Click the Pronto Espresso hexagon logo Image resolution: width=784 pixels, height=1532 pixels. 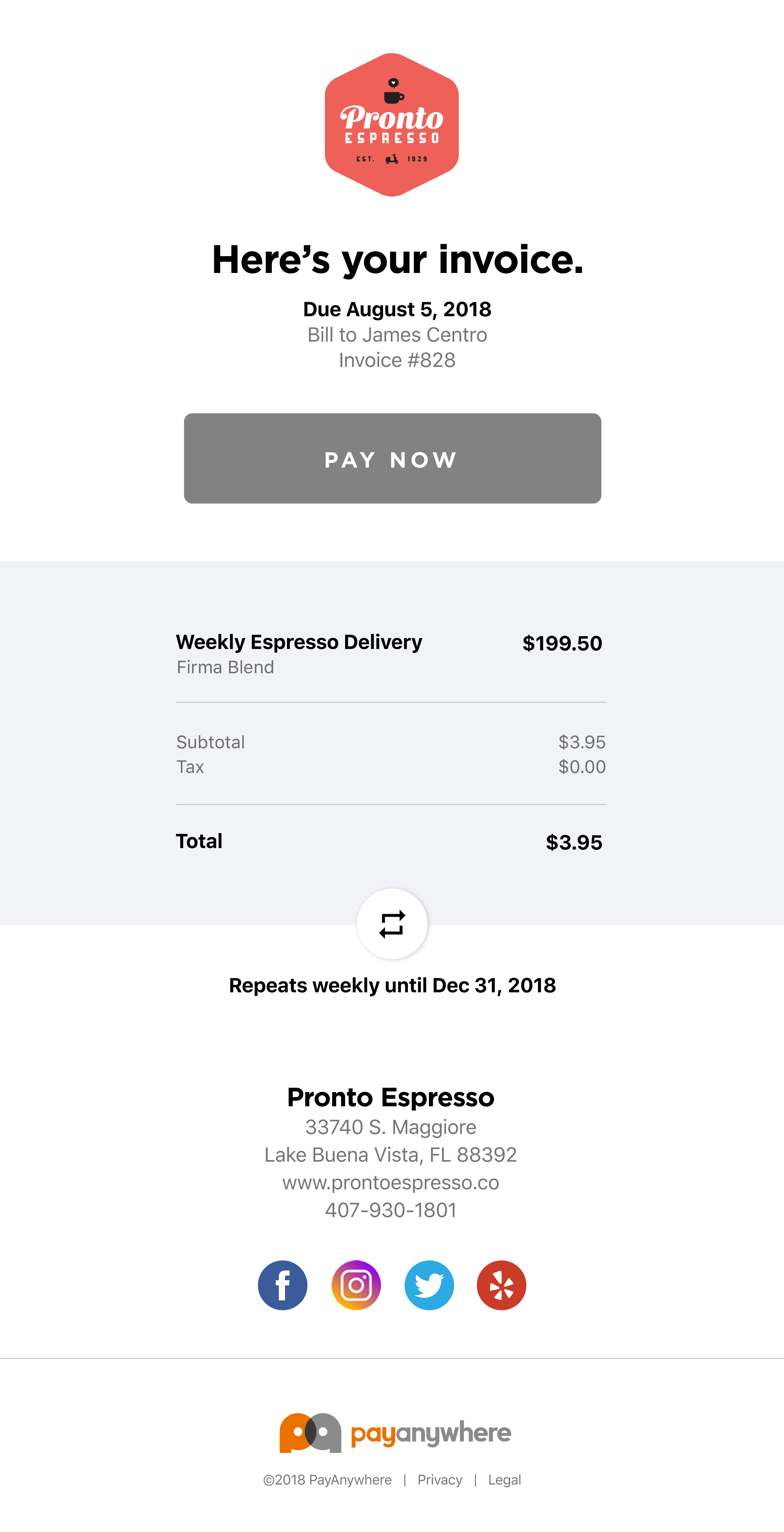click(392, 125)
